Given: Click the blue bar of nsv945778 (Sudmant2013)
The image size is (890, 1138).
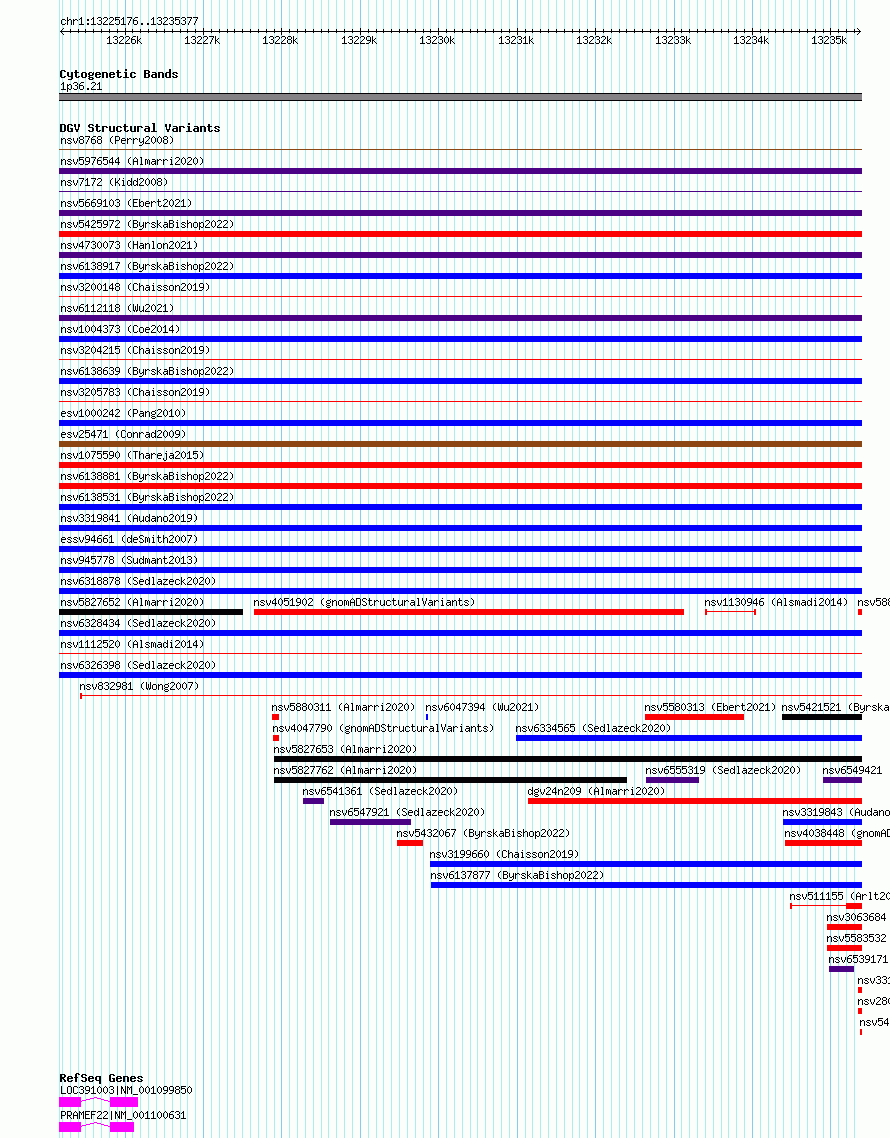Looking at the screenshot, I should tap(460, 570).
